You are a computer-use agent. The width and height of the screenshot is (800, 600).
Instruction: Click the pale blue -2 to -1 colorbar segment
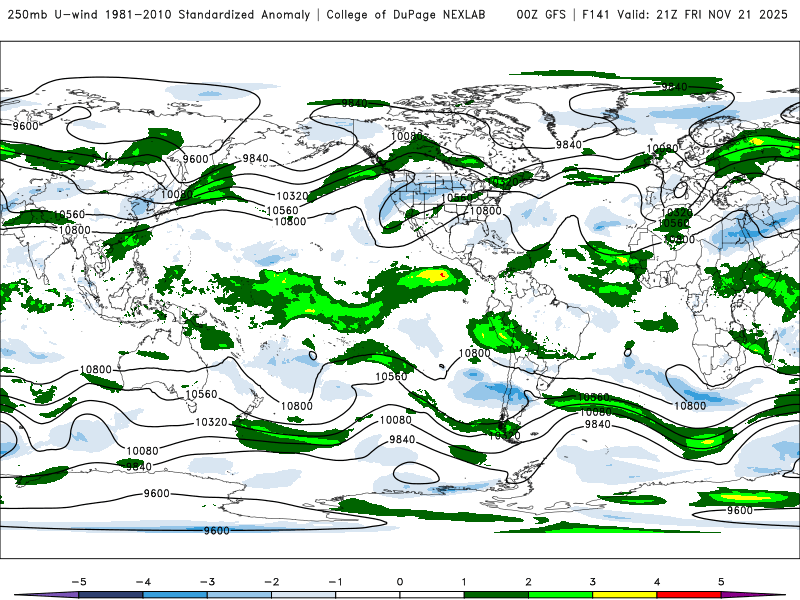[x=304, y=595]
